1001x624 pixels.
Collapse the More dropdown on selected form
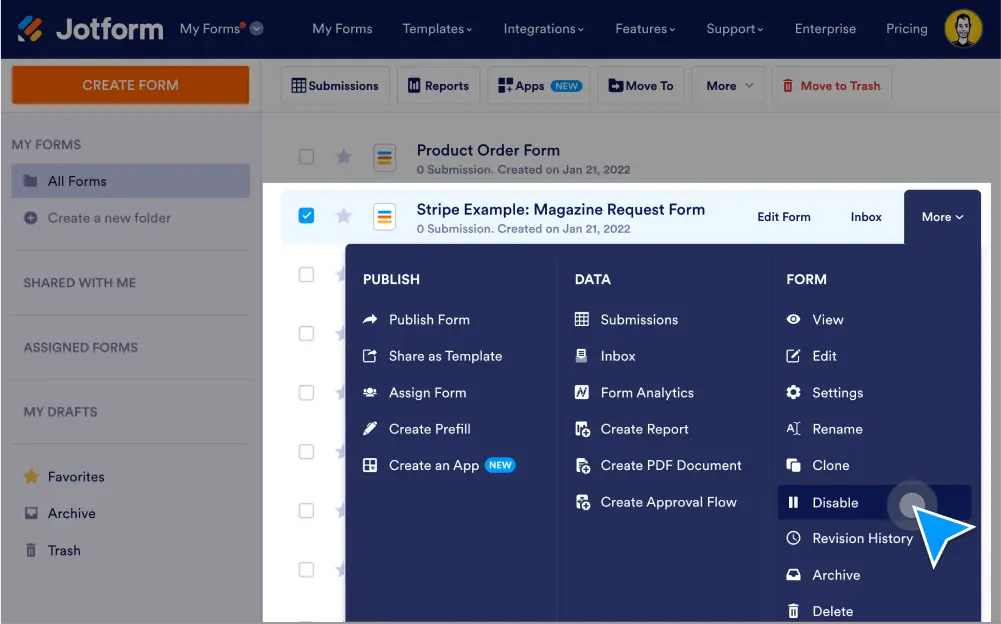[942, 217]
